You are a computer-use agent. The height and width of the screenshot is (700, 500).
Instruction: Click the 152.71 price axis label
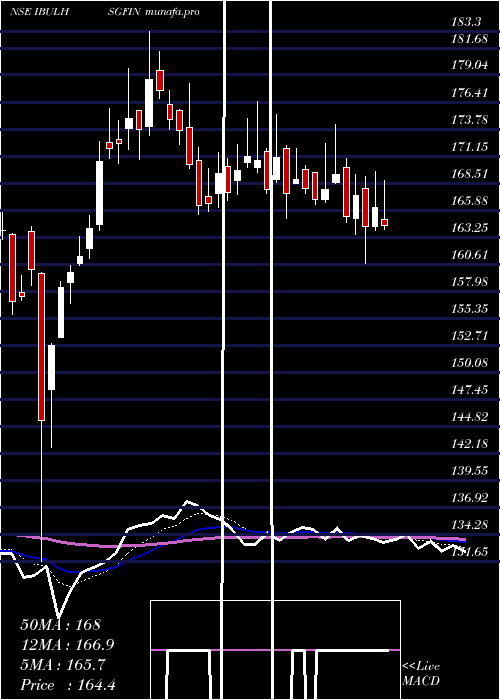click(469, 335)
